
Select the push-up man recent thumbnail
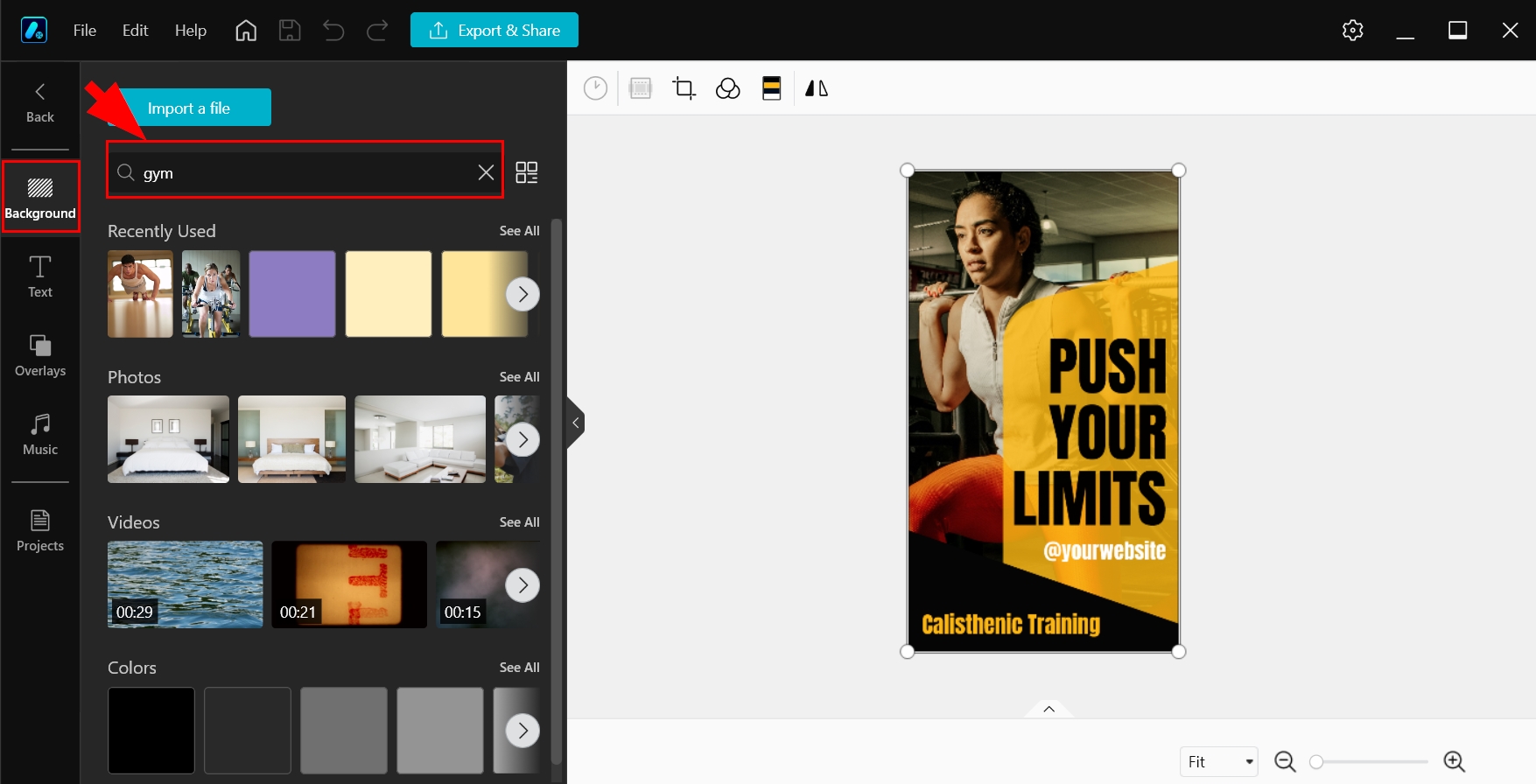[140, 294]
